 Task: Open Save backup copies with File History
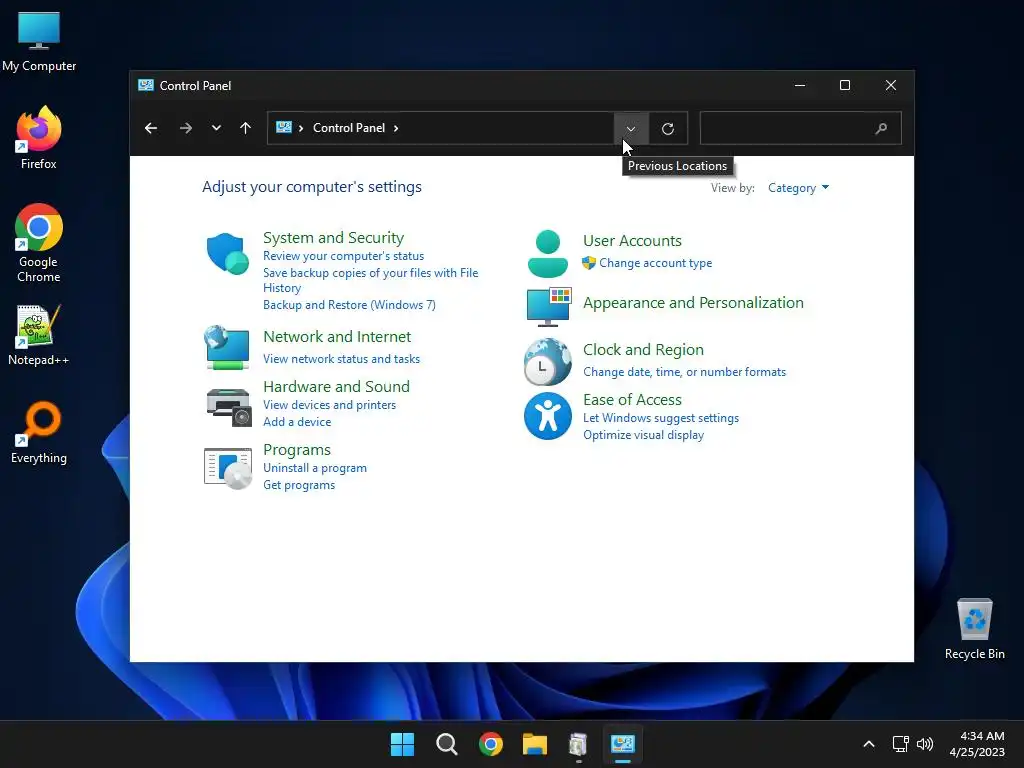(x=370, y=280)
